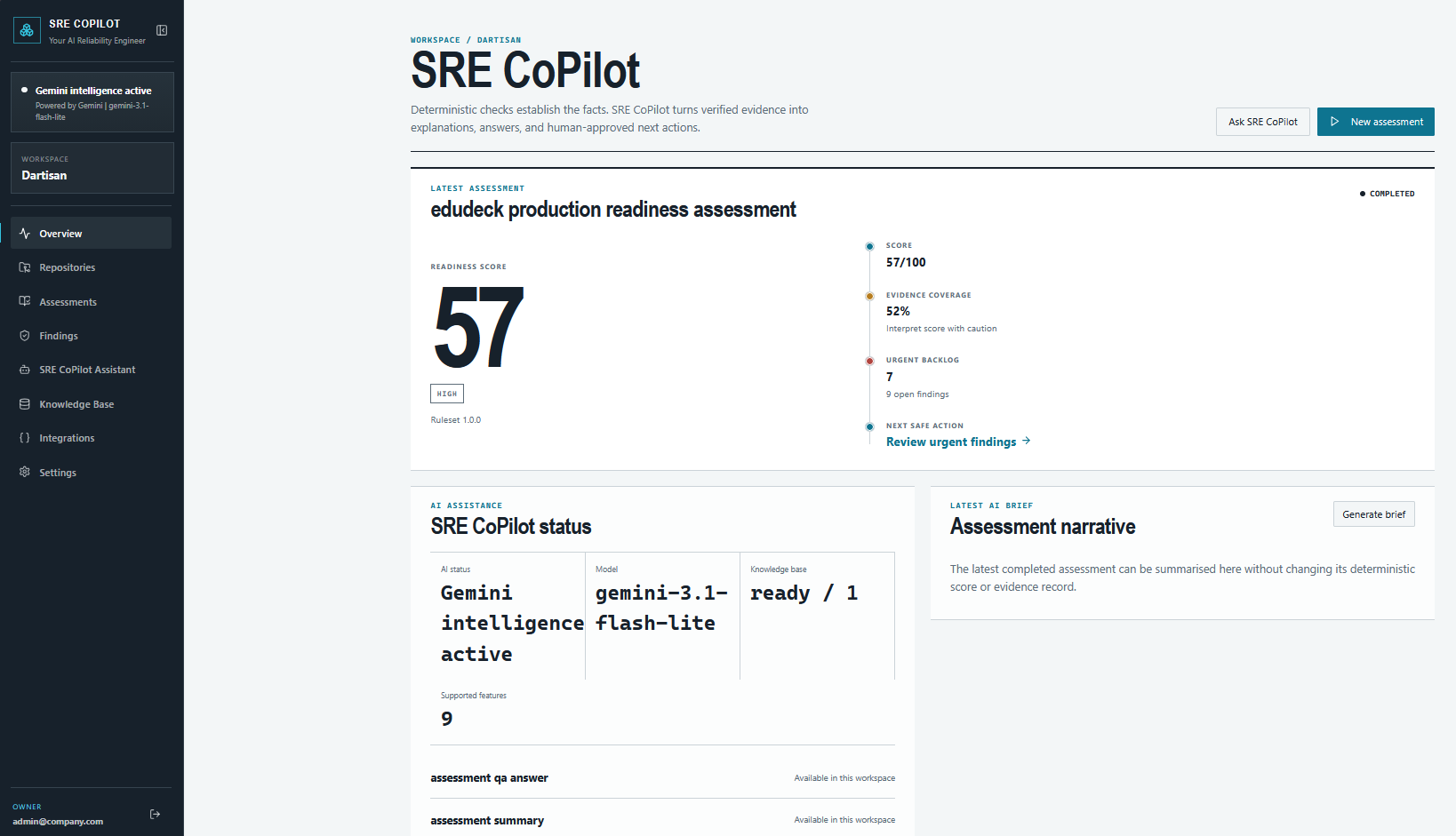Click the Integrations braces icon
1456x836 pixels.
pos(25,438)
